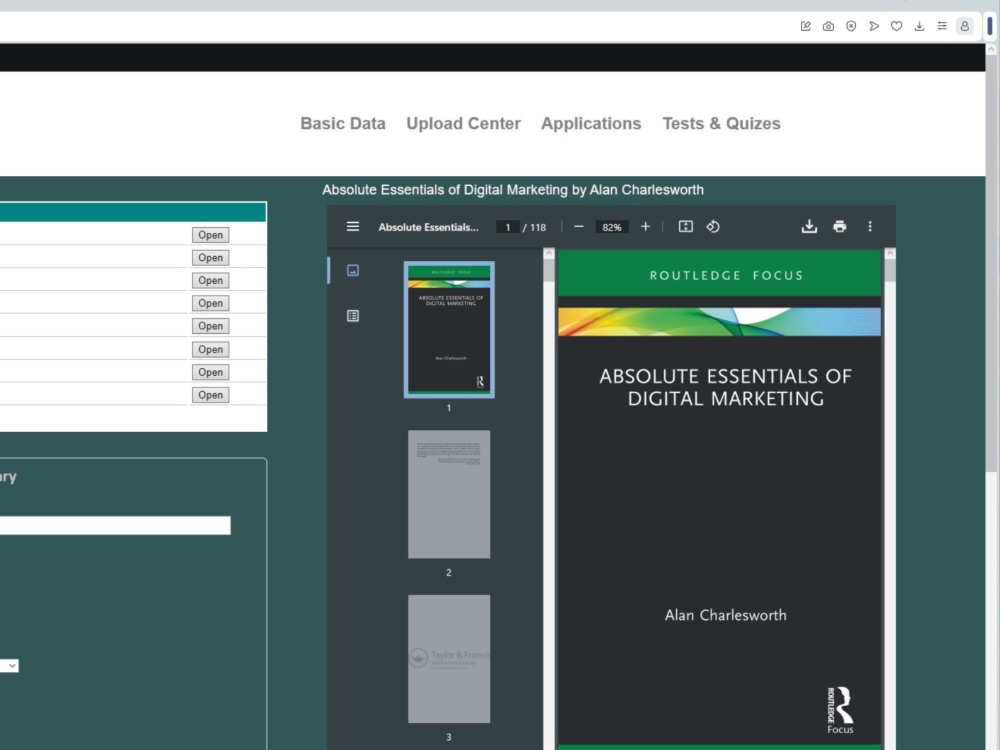
Task: Click the browser edit note icon
Action: [805, 26]
